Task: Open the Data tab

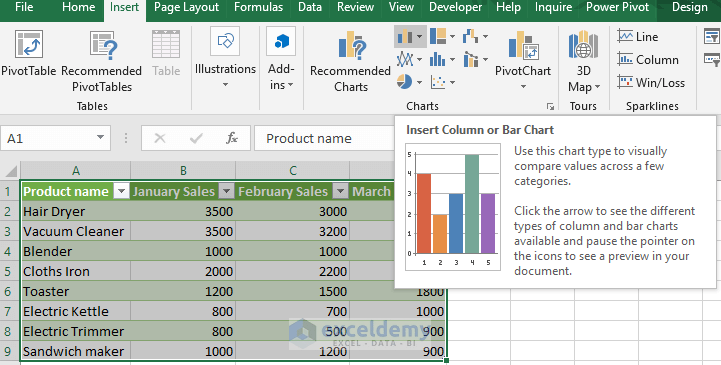Action: pyautogui.click(x=310, y=7)
